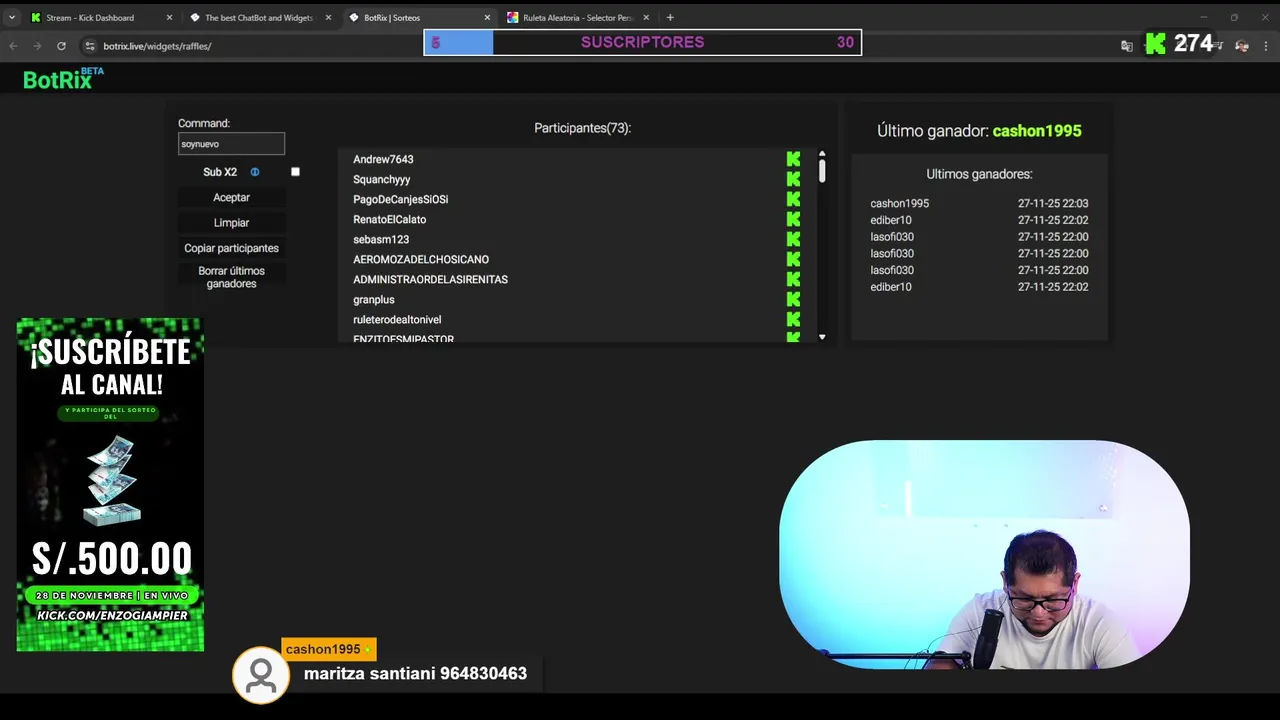Viewport: 1280px width, 720px height.
Task: Click the participants list scrollbar thumb
Action: 822,171
